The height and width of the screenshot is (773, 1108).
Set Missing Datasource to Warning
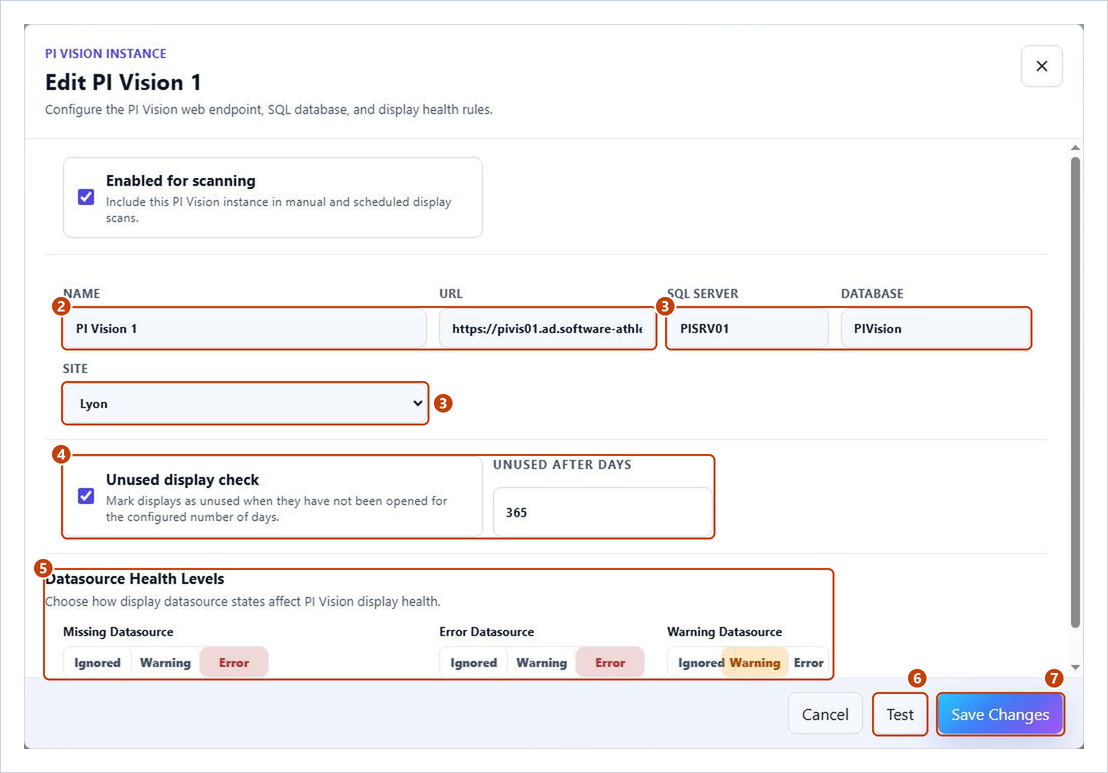[x=165, y=663]
